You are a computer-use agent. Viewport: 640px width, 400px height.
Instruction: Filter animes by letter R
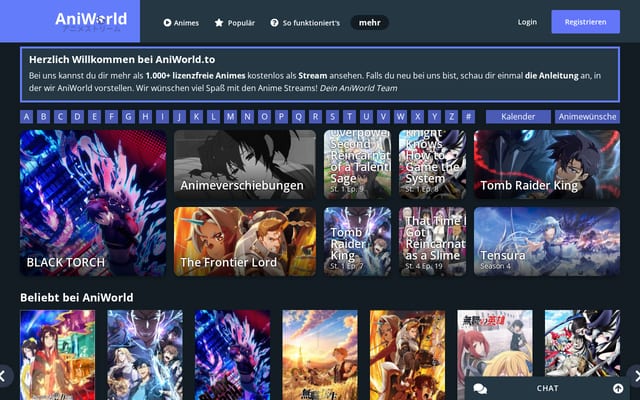coord(316,117)
